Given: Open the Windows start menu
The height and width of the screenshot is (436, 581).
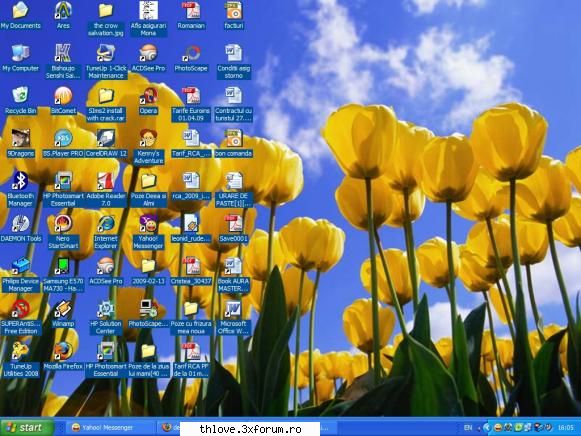Looking at the screenshot, I should tap(27, 427).
